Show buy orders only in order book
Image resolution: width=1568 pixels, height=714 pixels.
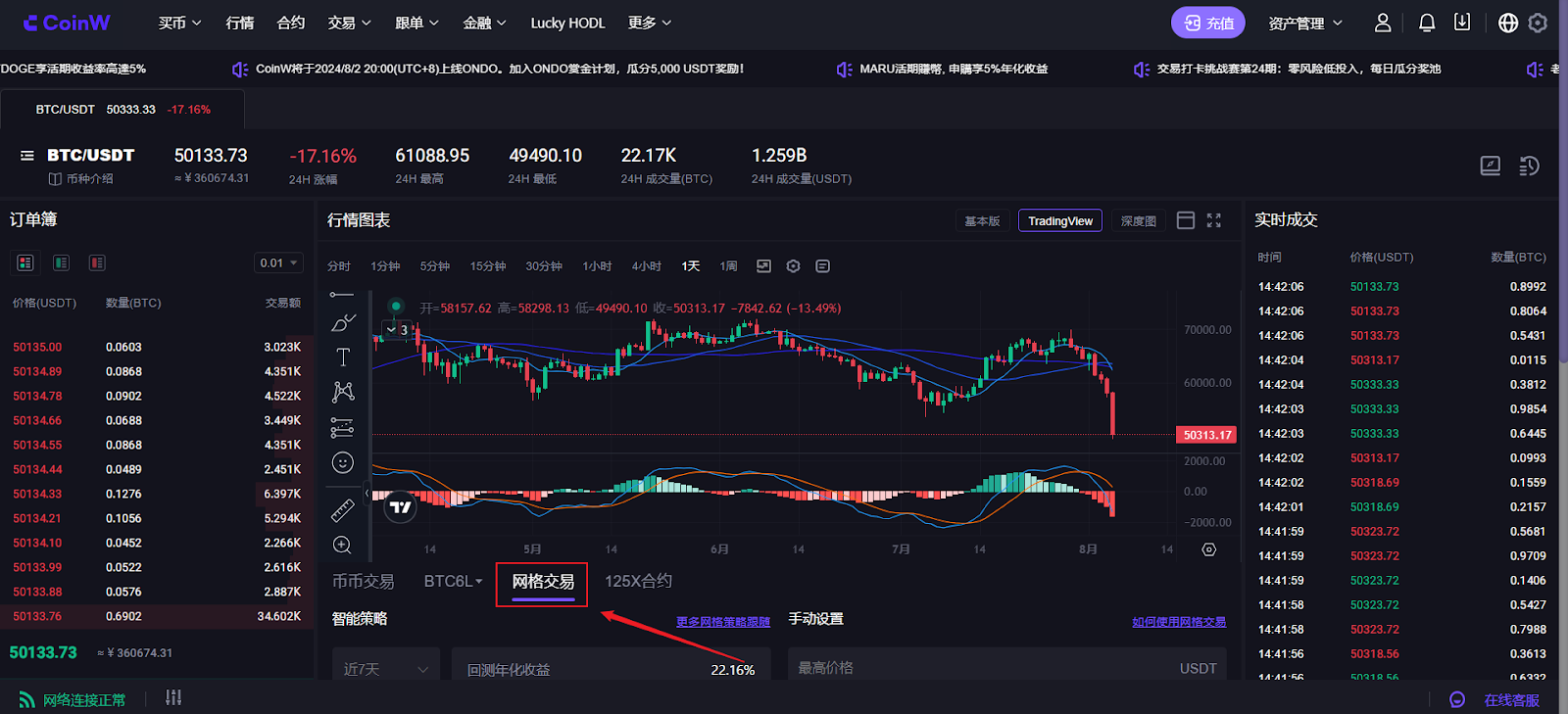(61, 262)
